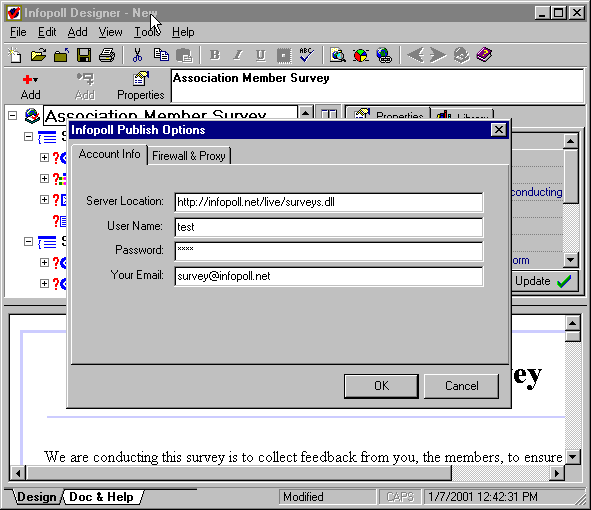Close the Infopoll Publish Options dialog
Image resolution: width=591 pixels, height=510 pixels.
coord(499,130)
